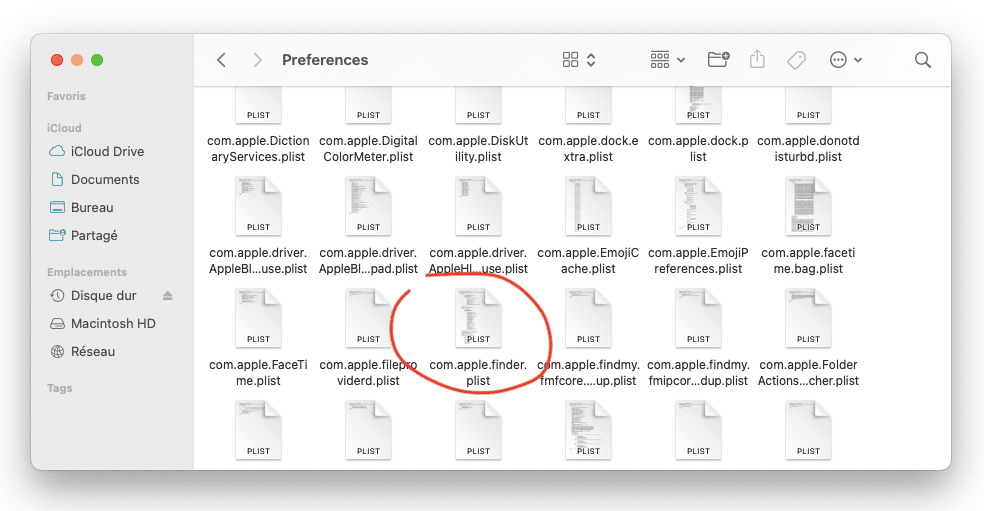Click the com.apple.dock.plist file name

point(698,149)
